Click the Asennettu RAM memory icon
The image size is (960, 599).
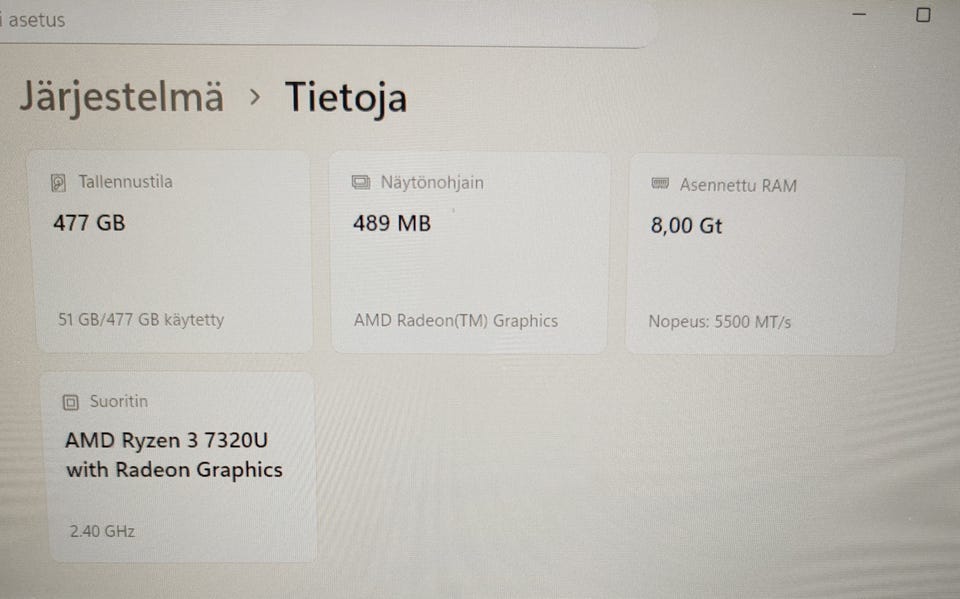[660, 185]
